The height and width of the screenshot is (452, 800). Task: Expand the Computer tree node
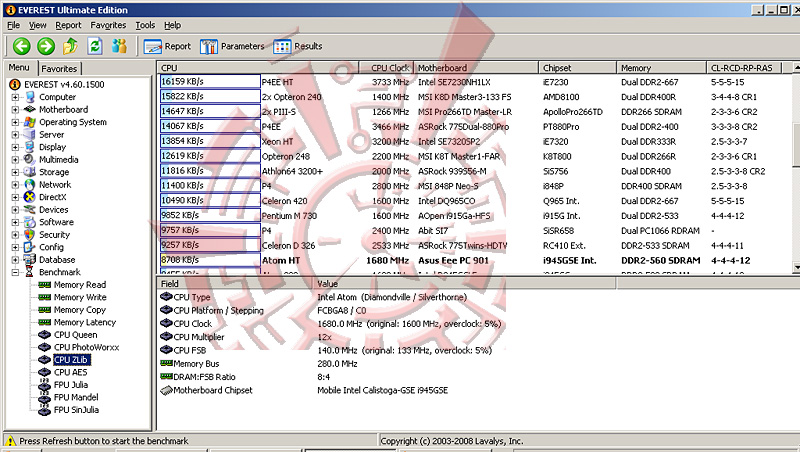[x=15, y=97]
